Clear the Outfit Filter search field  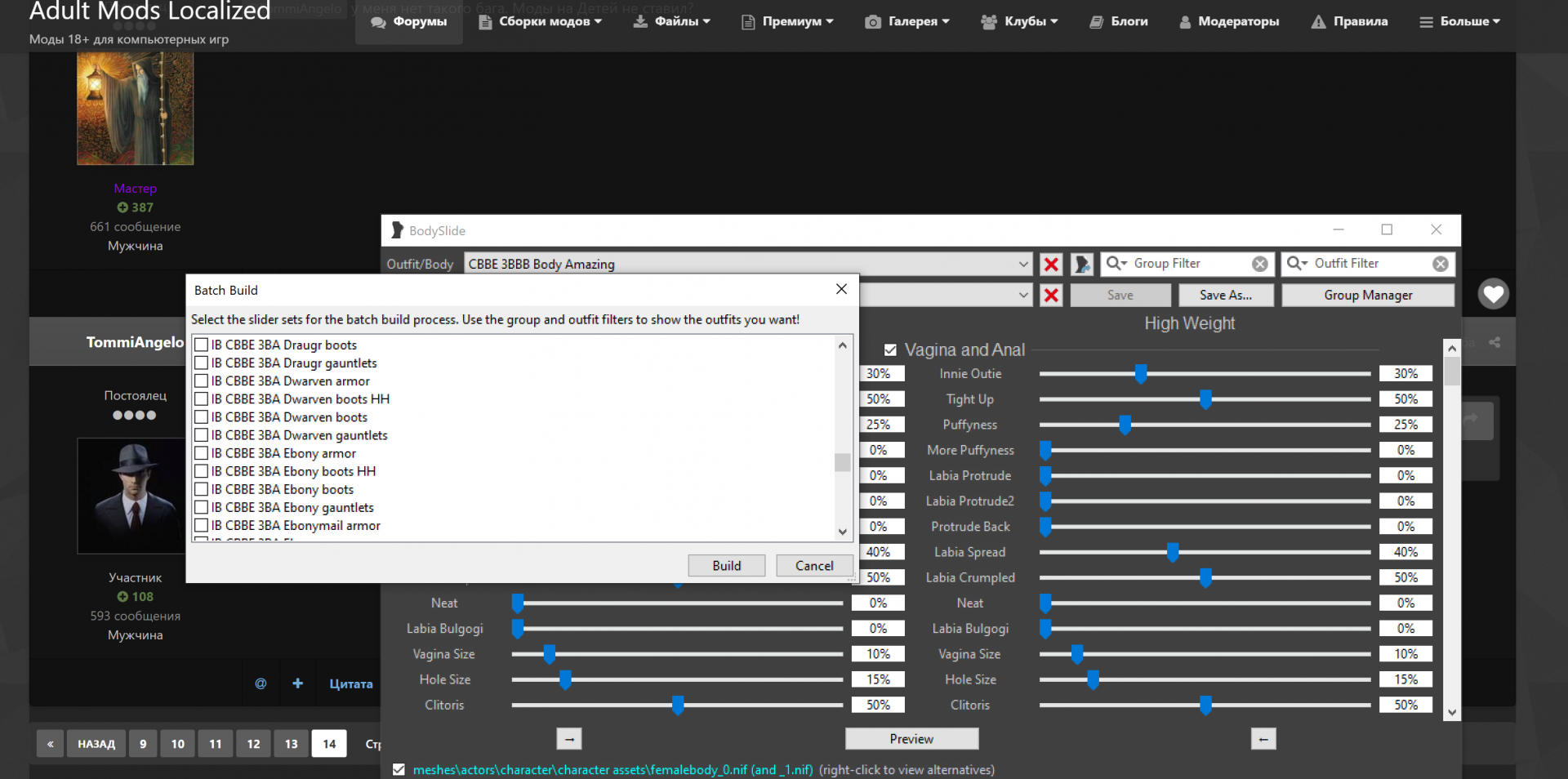coord(1441,264)
